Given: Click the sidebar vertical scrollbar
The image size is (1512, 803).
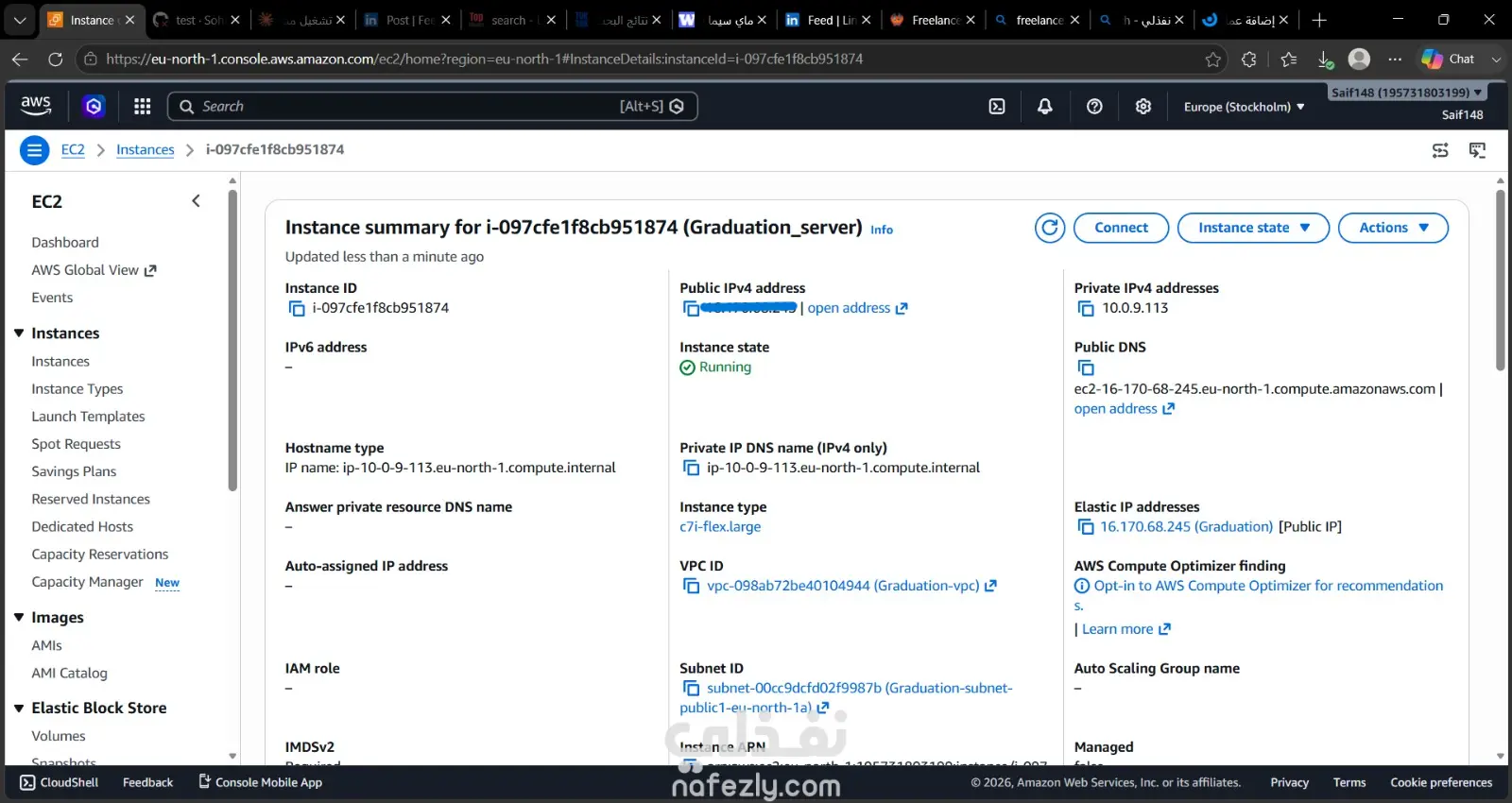Looking at the screenshot, I should pos(232,340).
